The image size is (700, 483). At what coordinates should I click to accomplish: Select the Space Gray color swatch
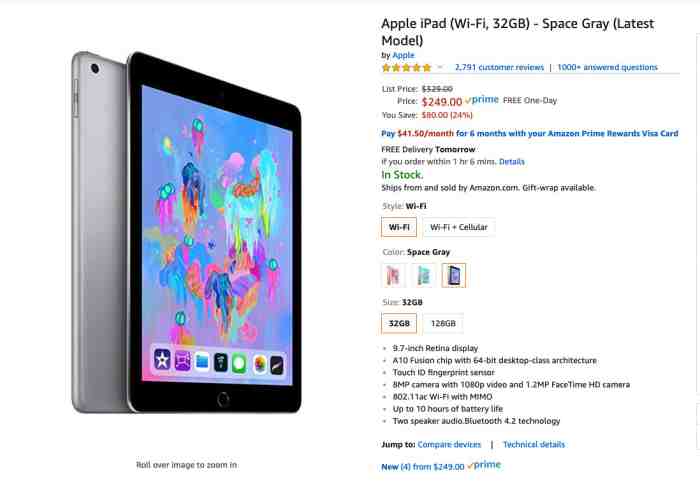454,275
